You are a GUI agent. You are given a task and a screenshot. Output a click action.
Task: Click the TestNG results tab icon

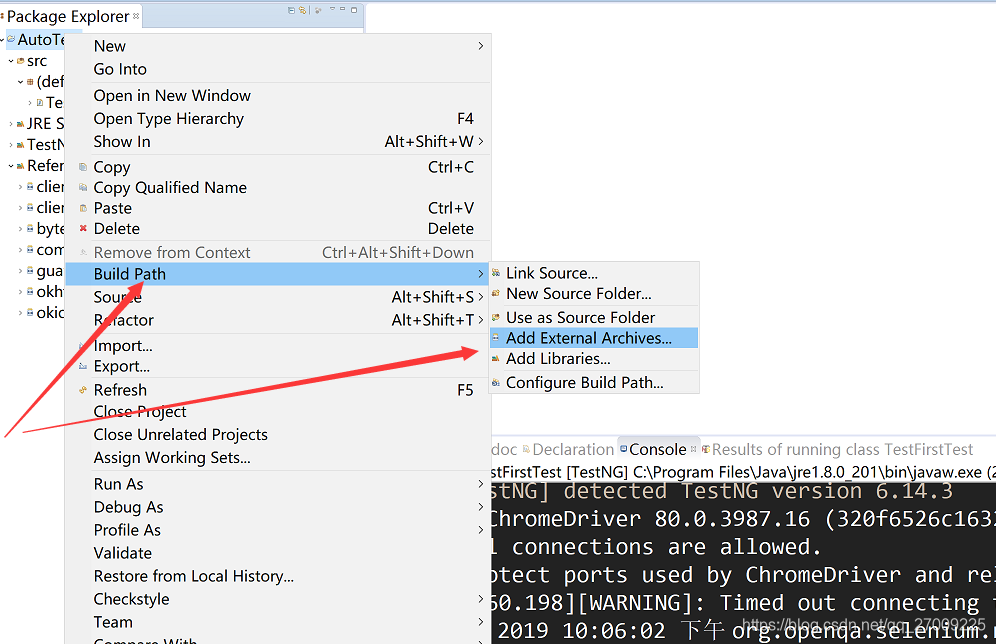(x=706, y=449)
